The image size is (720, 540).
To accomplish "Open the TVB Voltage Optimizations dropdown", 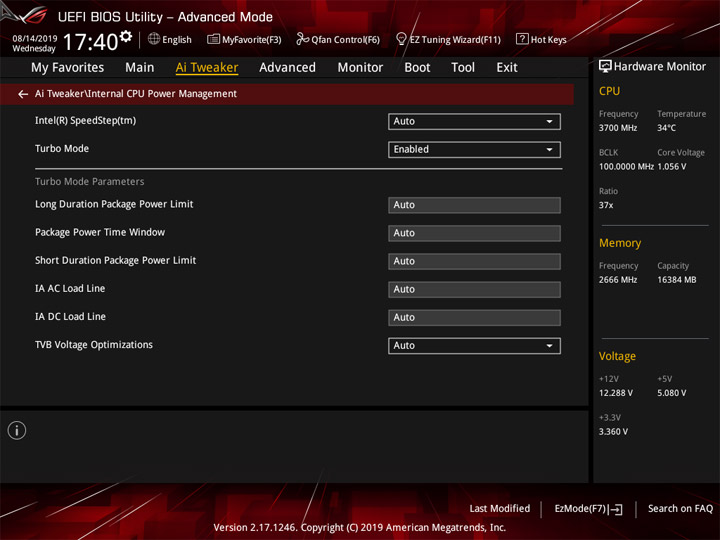I will pyautogui.click(x=474, y=346).
